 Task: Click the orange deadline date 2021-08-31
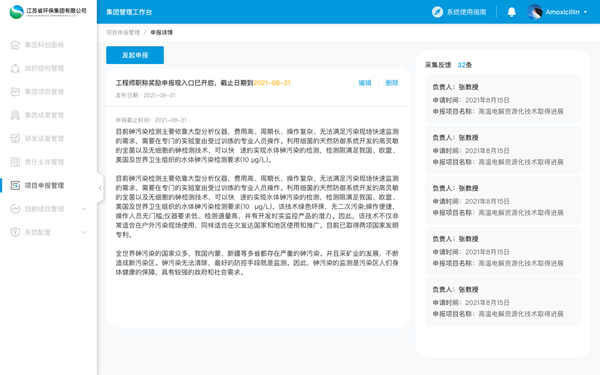(x=272, y=83)
